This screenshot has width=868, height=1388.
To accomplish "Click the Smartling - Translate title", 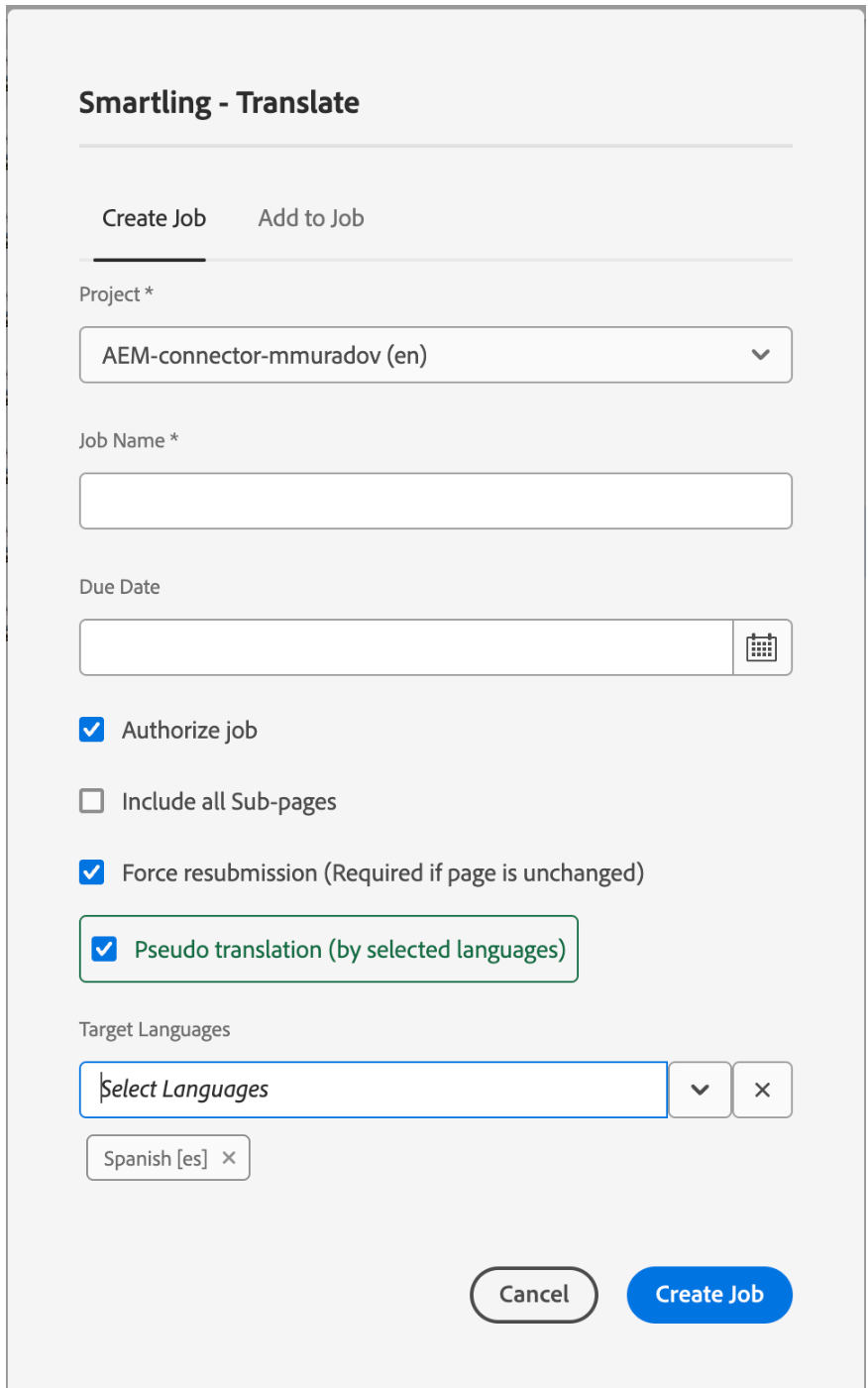I will (219, 102).
